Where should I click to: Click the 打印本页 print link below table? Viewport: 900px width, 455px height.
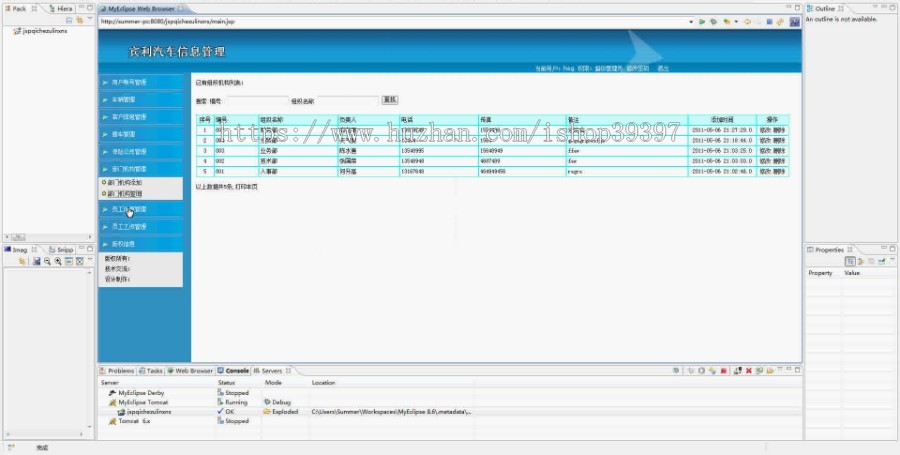247,187
